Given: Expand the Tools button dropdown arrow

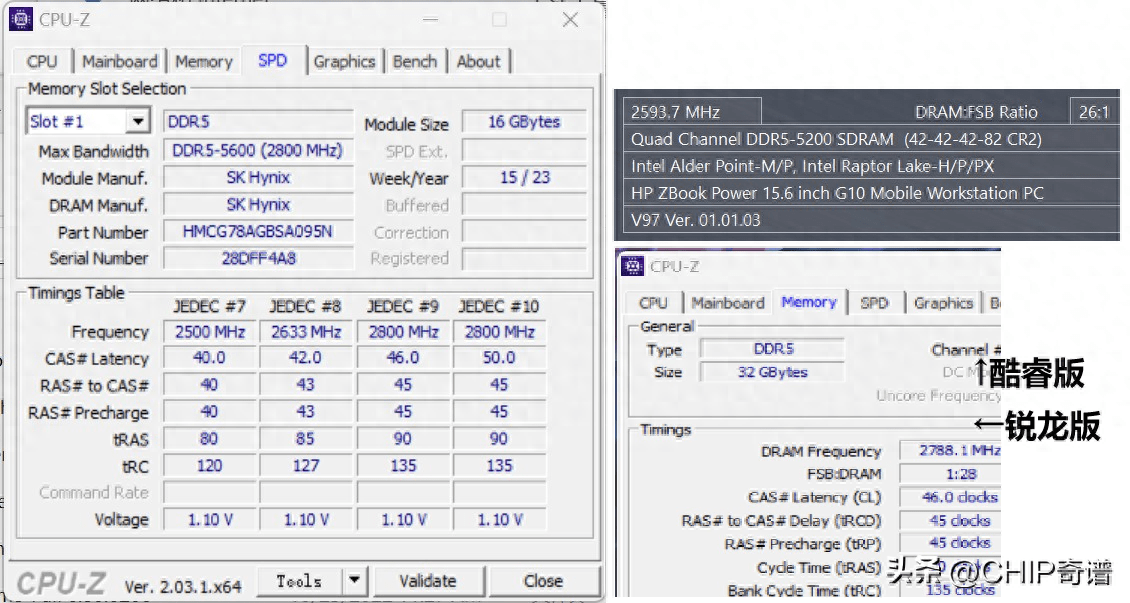Looking at the screenshot, I should (x=354, y=580).
